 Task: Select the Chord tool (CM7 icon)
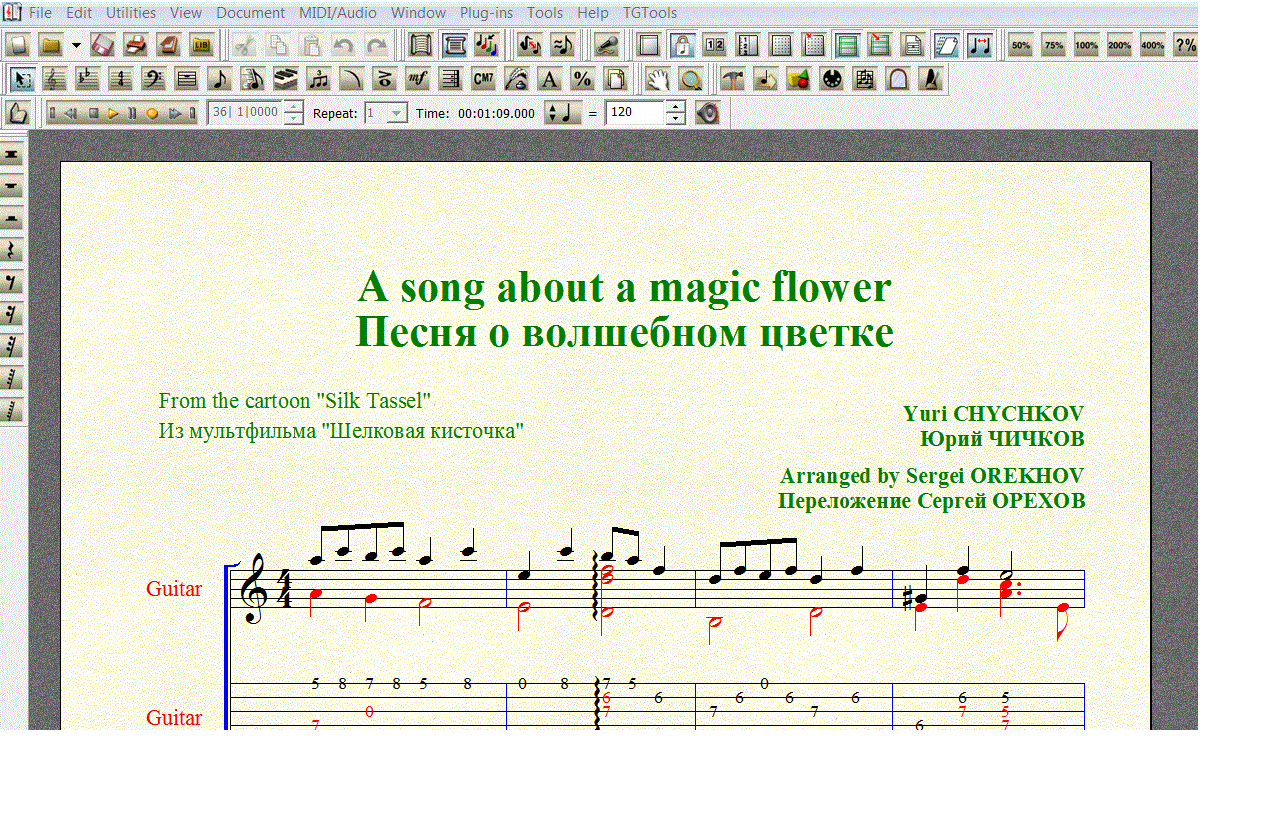pyautogui.click(x=484, y=79)
